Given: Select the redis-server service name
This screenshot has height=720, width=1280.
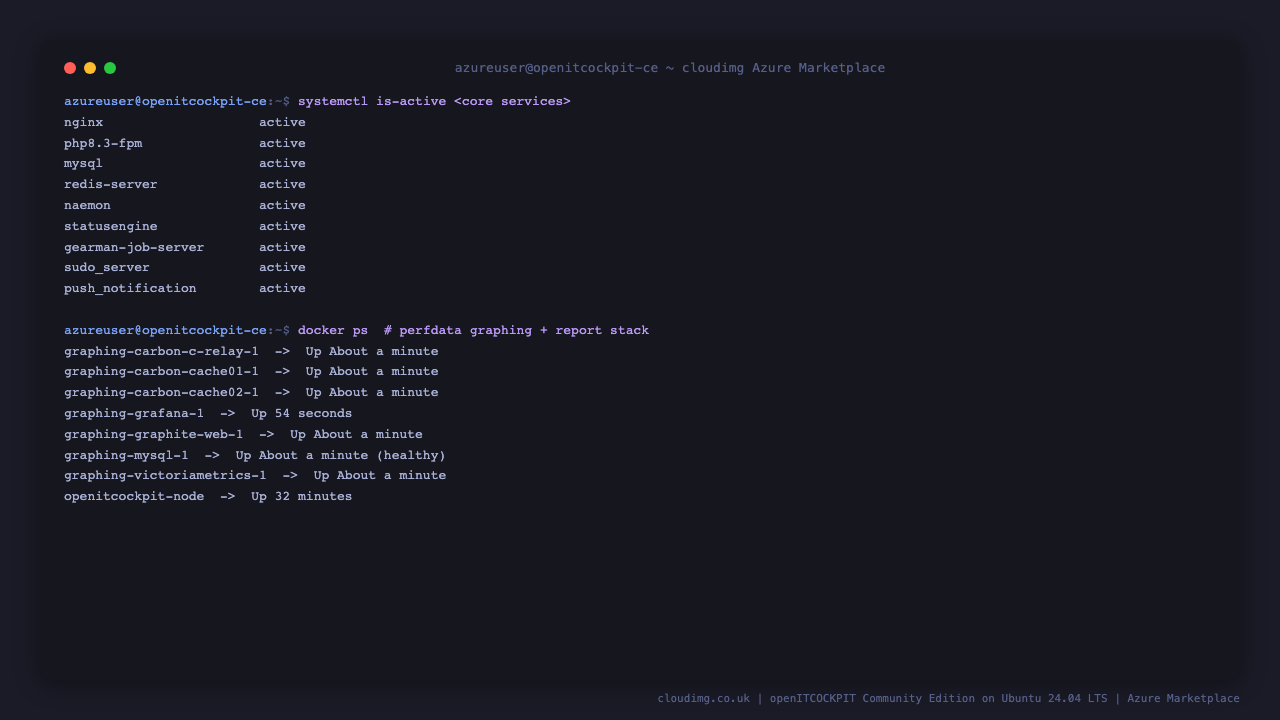Looking at the screenshot, I should pos(111,185).
